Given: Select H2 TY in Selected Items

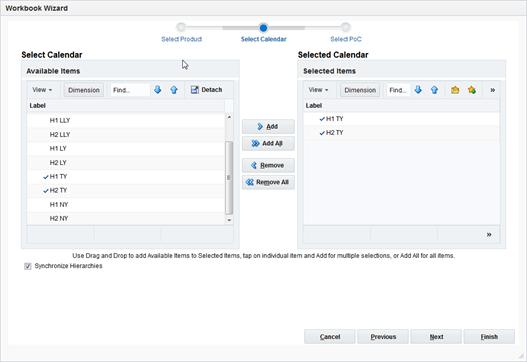Looking at the screenshot, I should [401, 132].
